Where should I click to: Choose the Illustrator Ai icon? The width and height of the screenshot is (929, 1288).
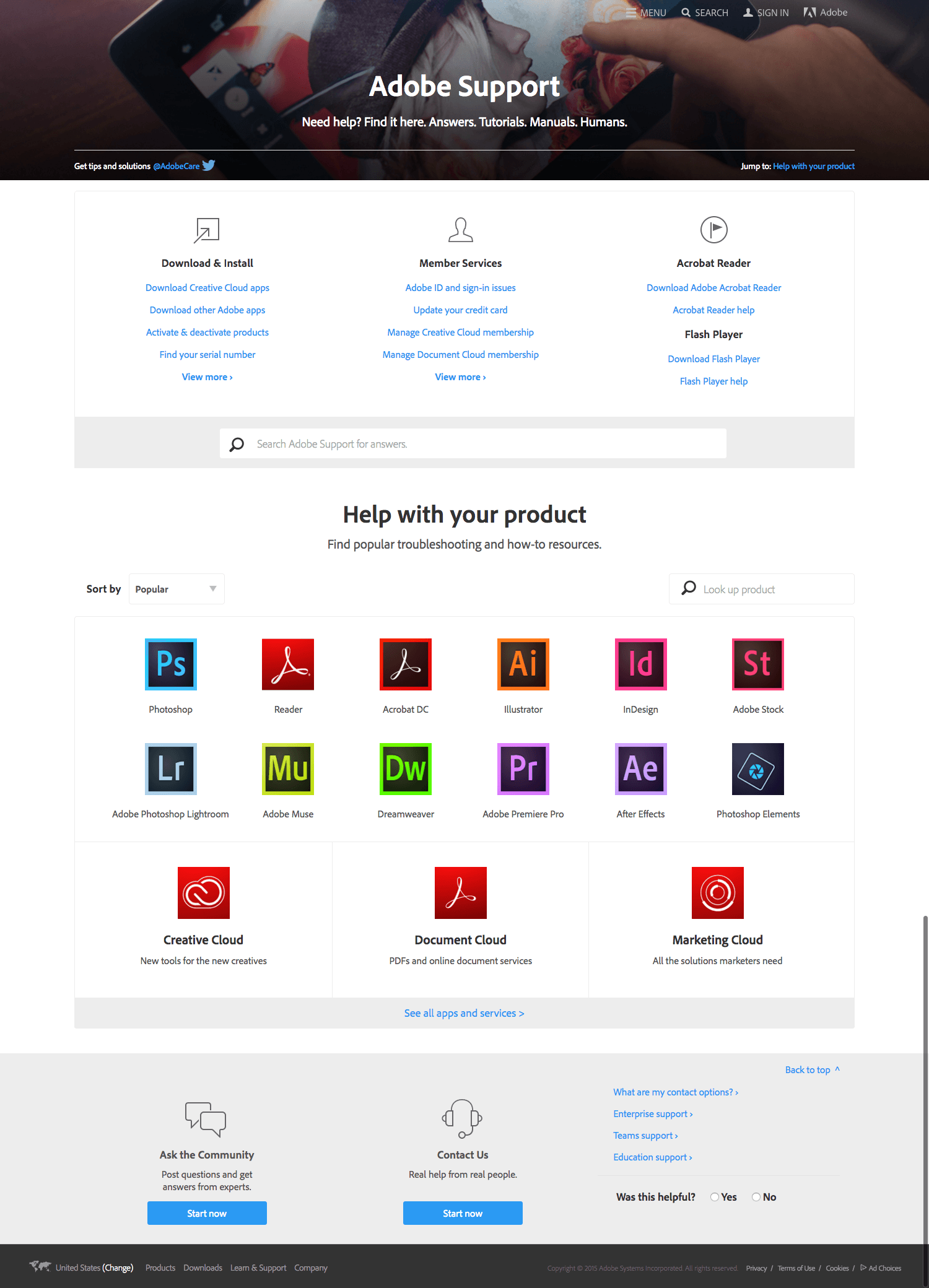point(523,664)
